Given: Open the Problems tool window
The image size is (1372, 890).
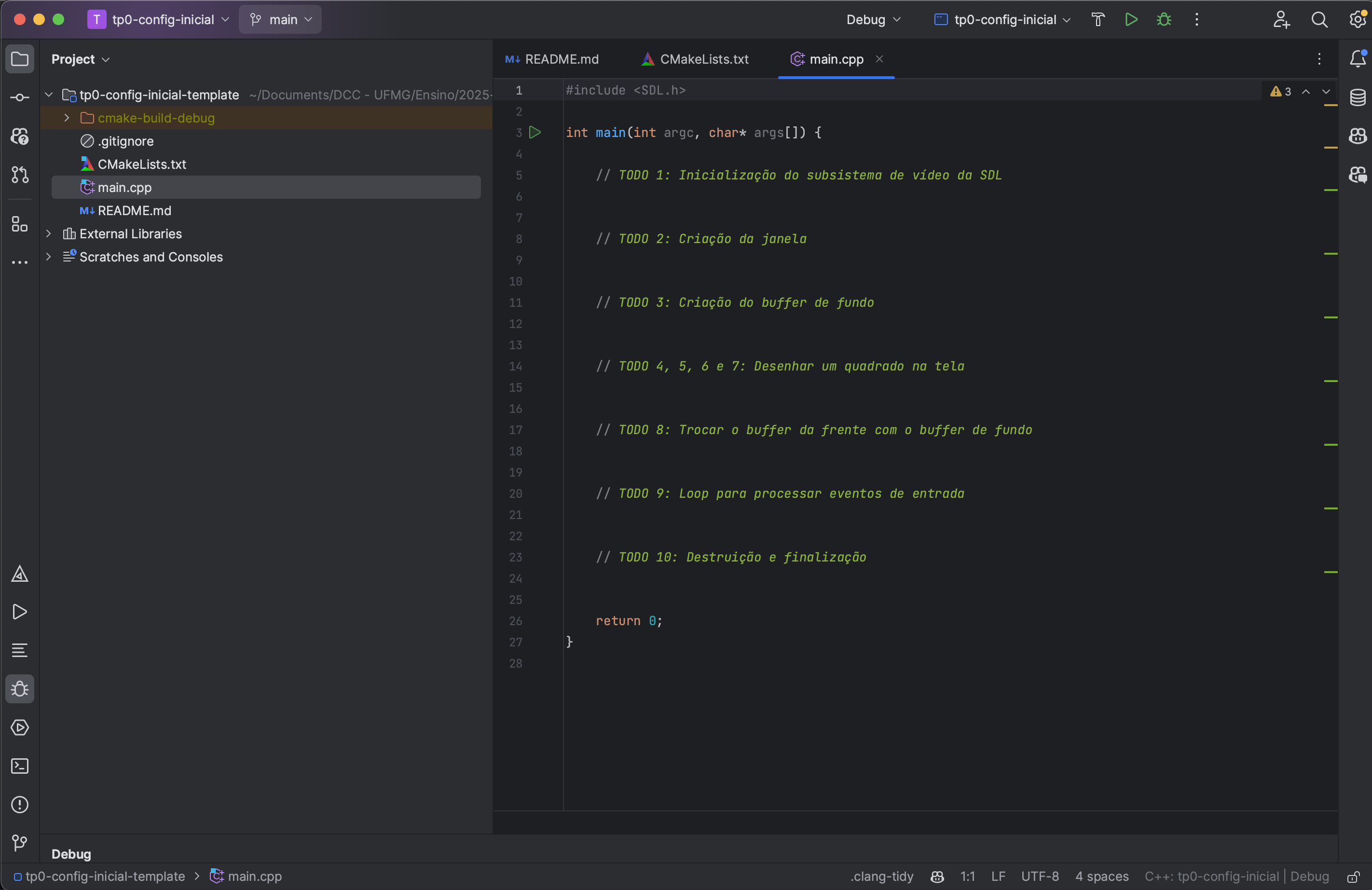Looking at the screenshot, I should tap(20, 804).
